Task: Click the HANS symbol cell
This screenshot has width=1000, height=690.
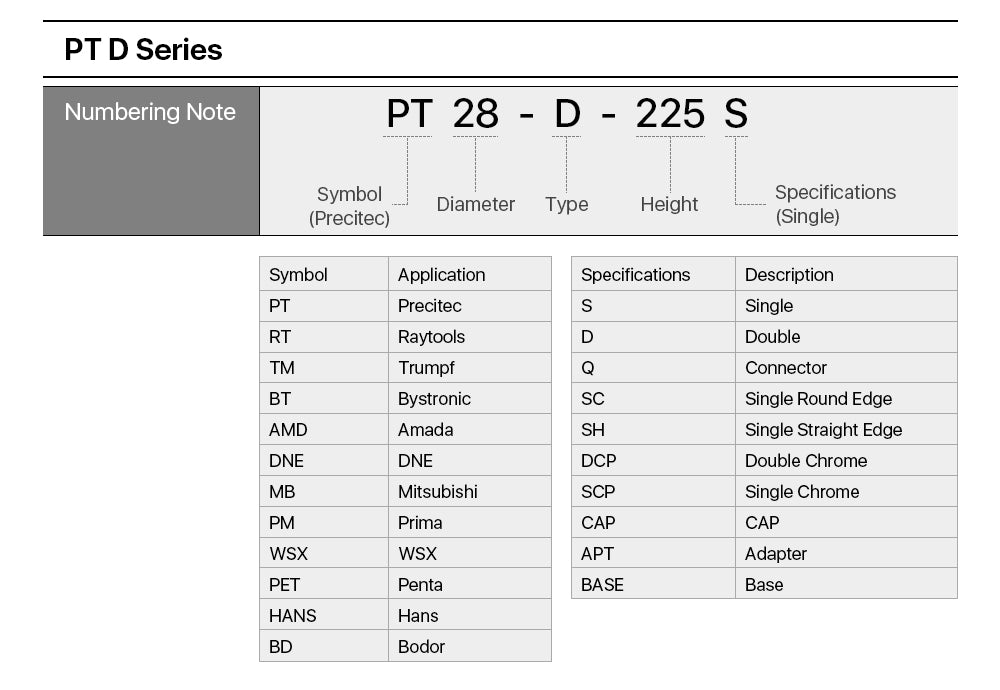Action: click(292, 616)
